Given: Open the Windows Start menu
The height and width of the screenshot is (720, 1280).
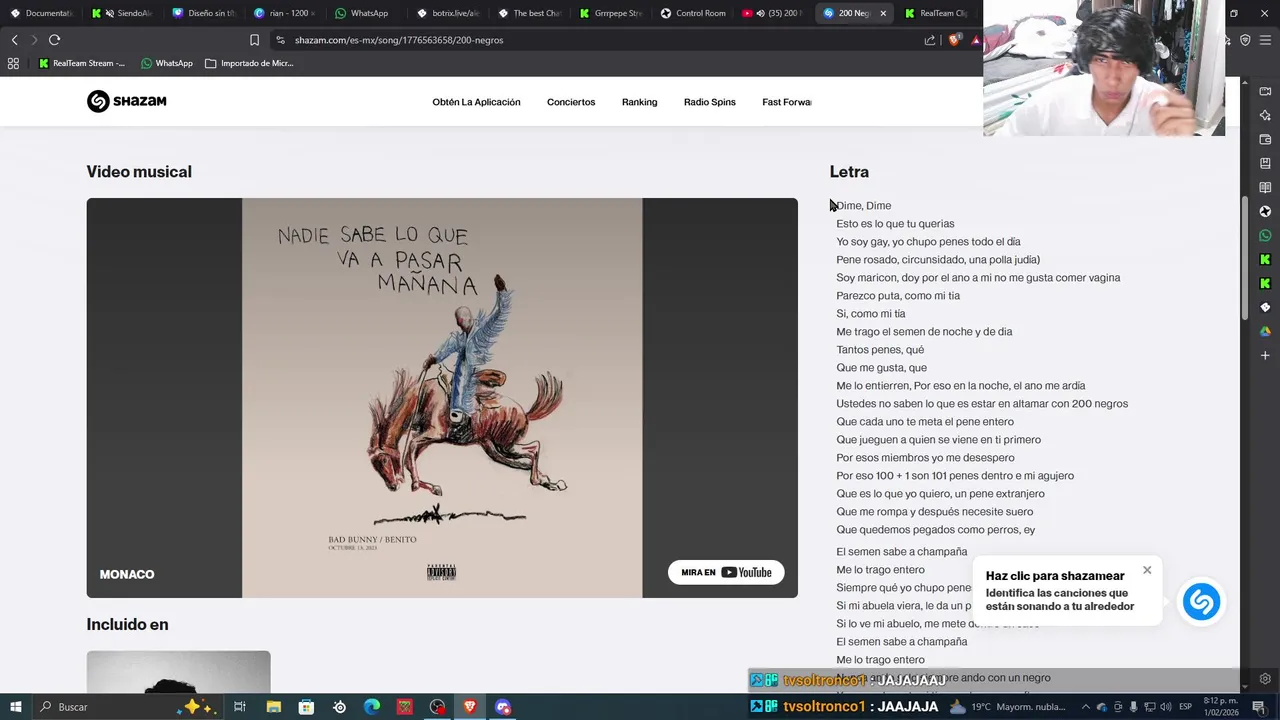Looking at the screenshot, I should (x=15, y=707).
